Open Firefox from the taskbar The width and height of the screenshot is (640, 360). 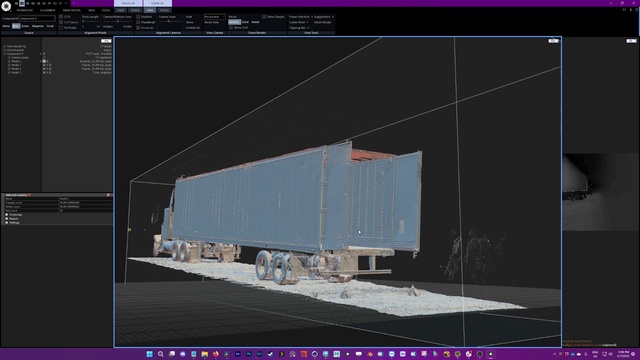click(216, 354)
